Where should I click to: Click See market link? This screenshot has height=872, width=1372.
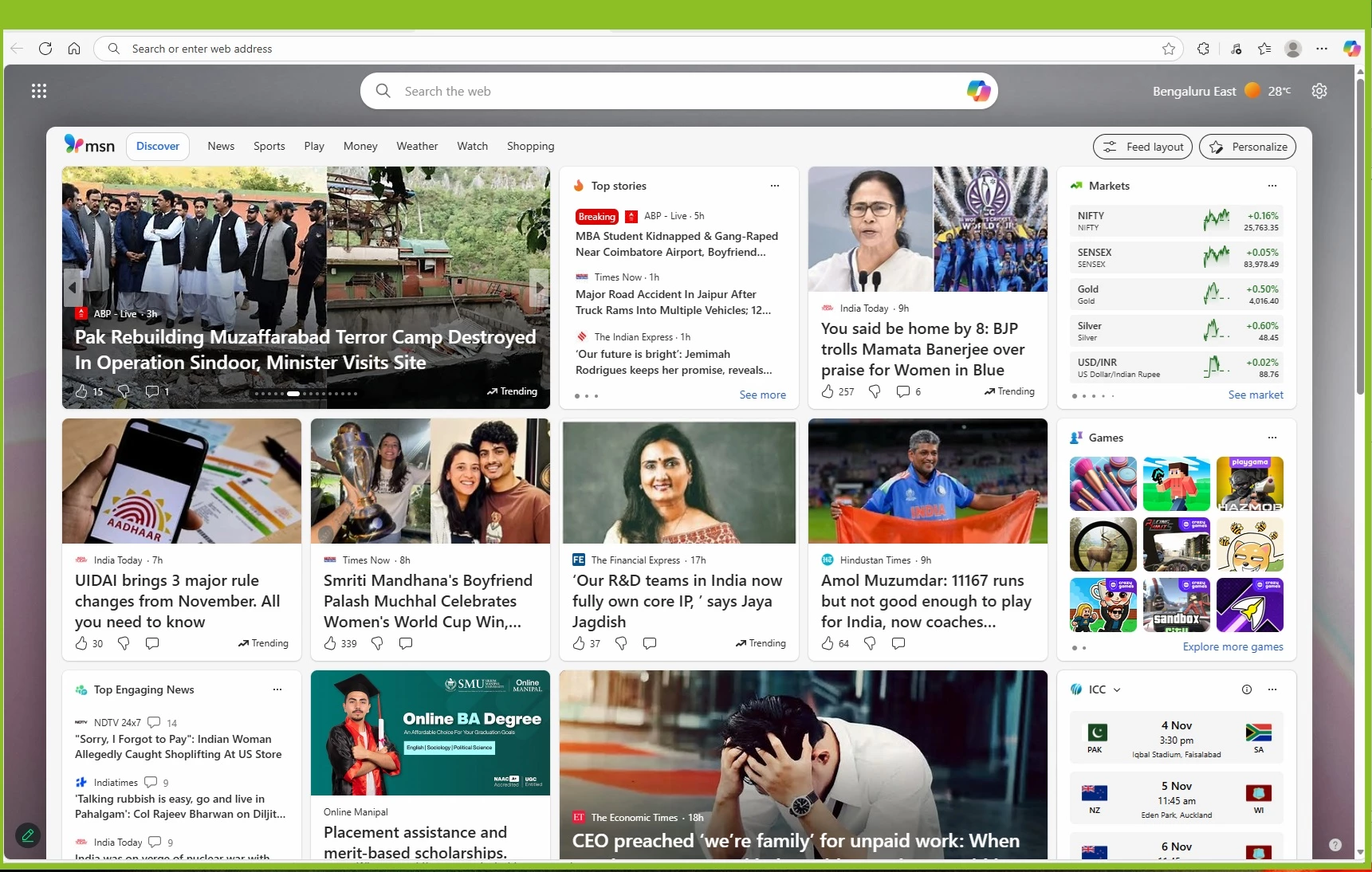click(1256, 395)
